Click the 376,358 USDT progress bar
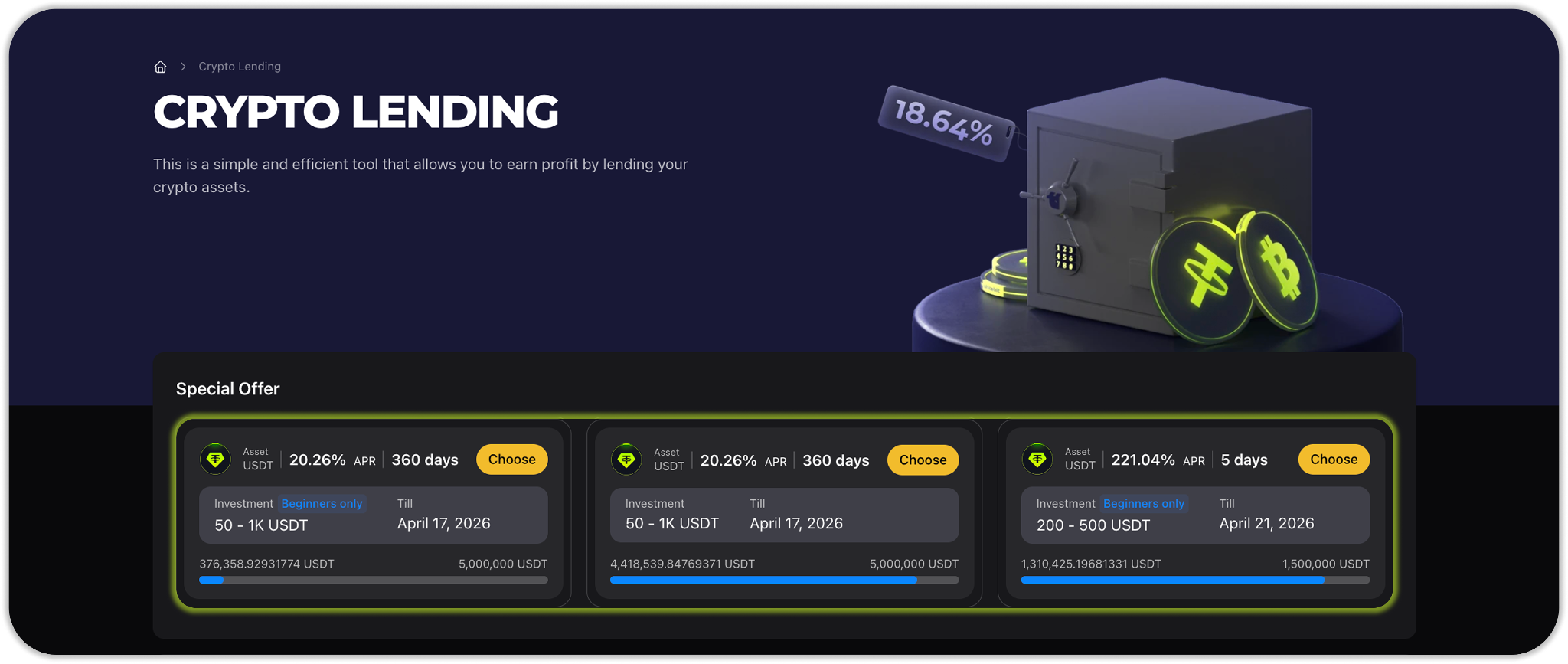Screen dimensions: 1568x664 pyautogui.click(x=373, y=581)
